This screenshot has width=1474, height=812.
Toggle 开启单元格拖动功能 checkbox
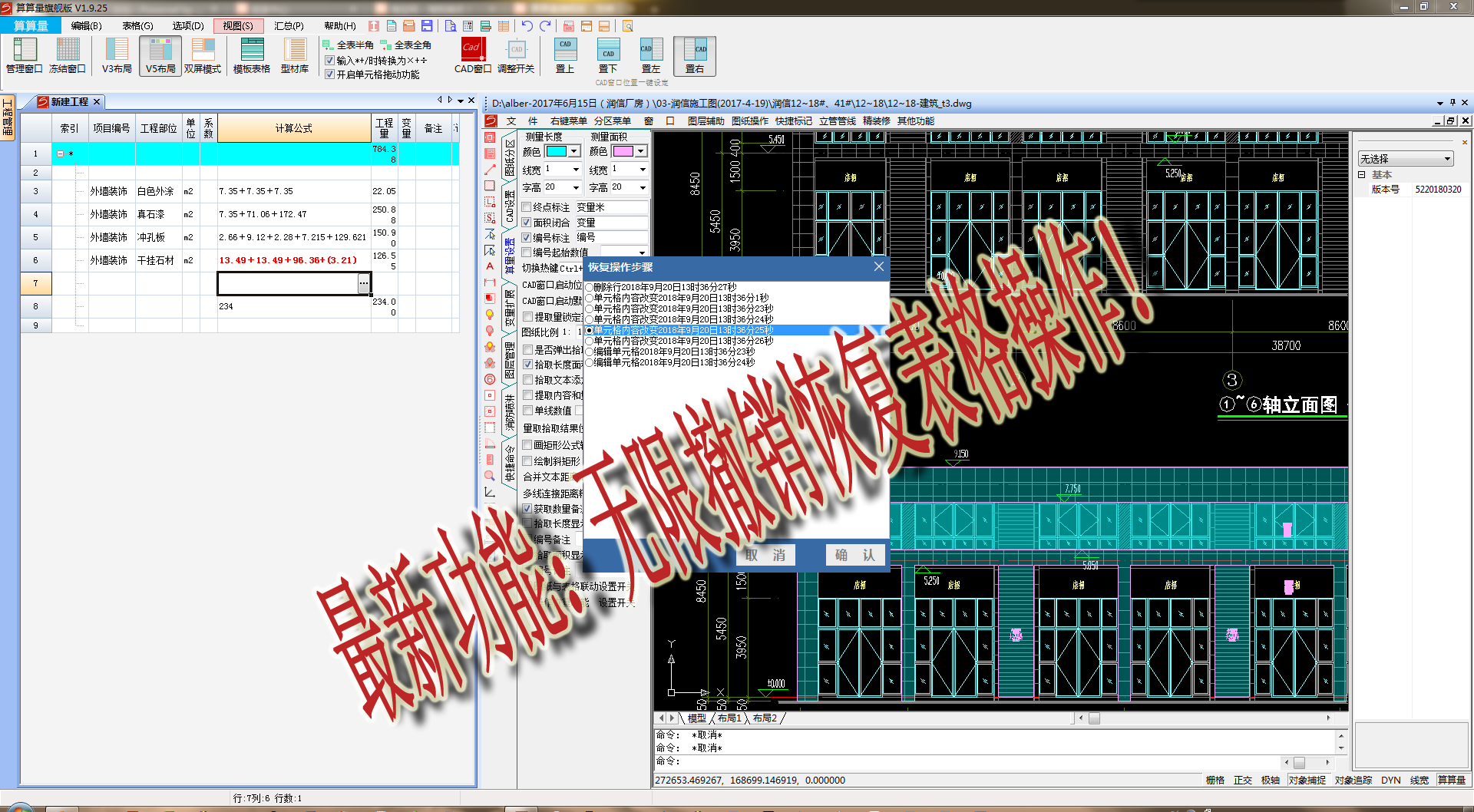pyautogui.click(x=329, y=74)
